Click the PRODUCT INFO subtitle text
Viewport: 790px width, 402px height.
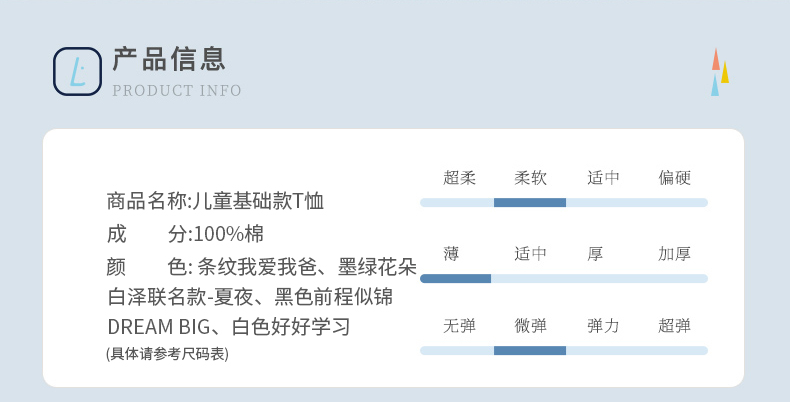[x=177, y=91]
